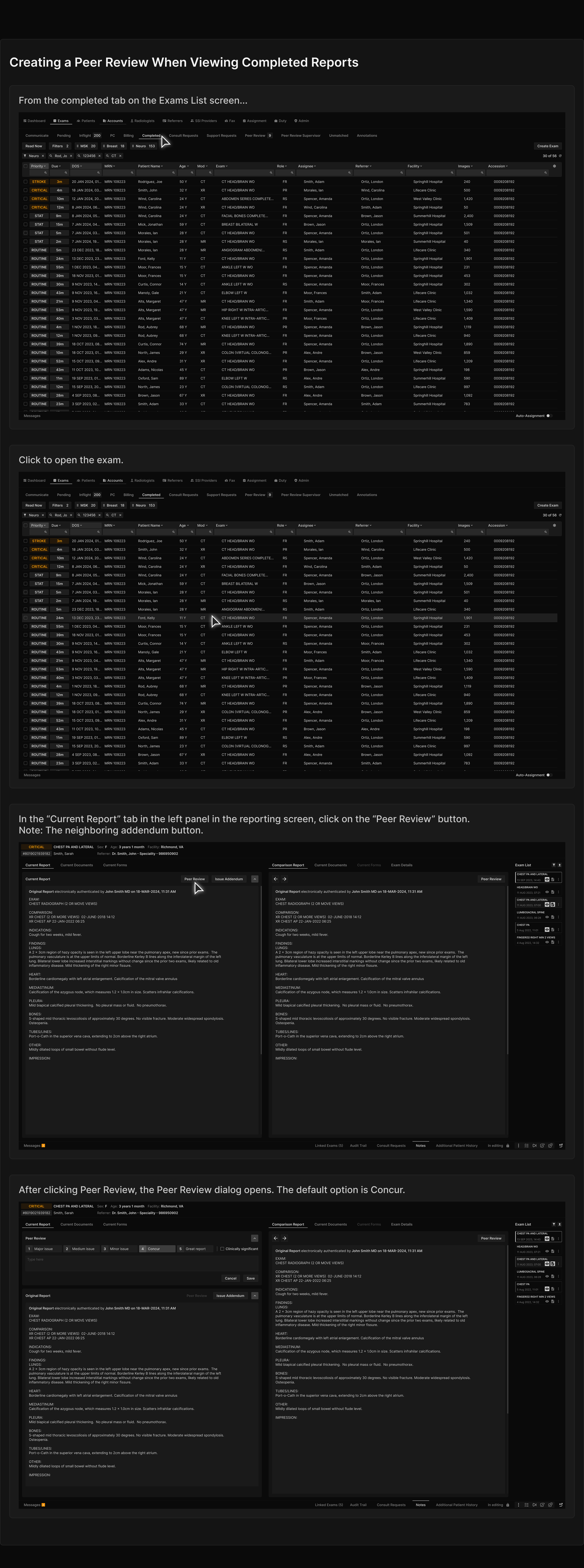The width and height of the screenshot is (584, 1568).
Task: Open Audit Trail tab on Peer Review dialog screen
Action: click(x=358, y=1505)
